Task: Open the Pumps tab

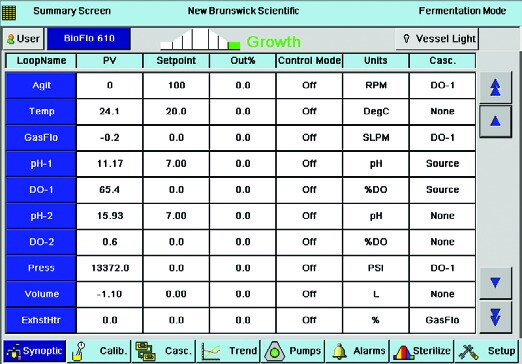Action: click(x=293, y=351)
